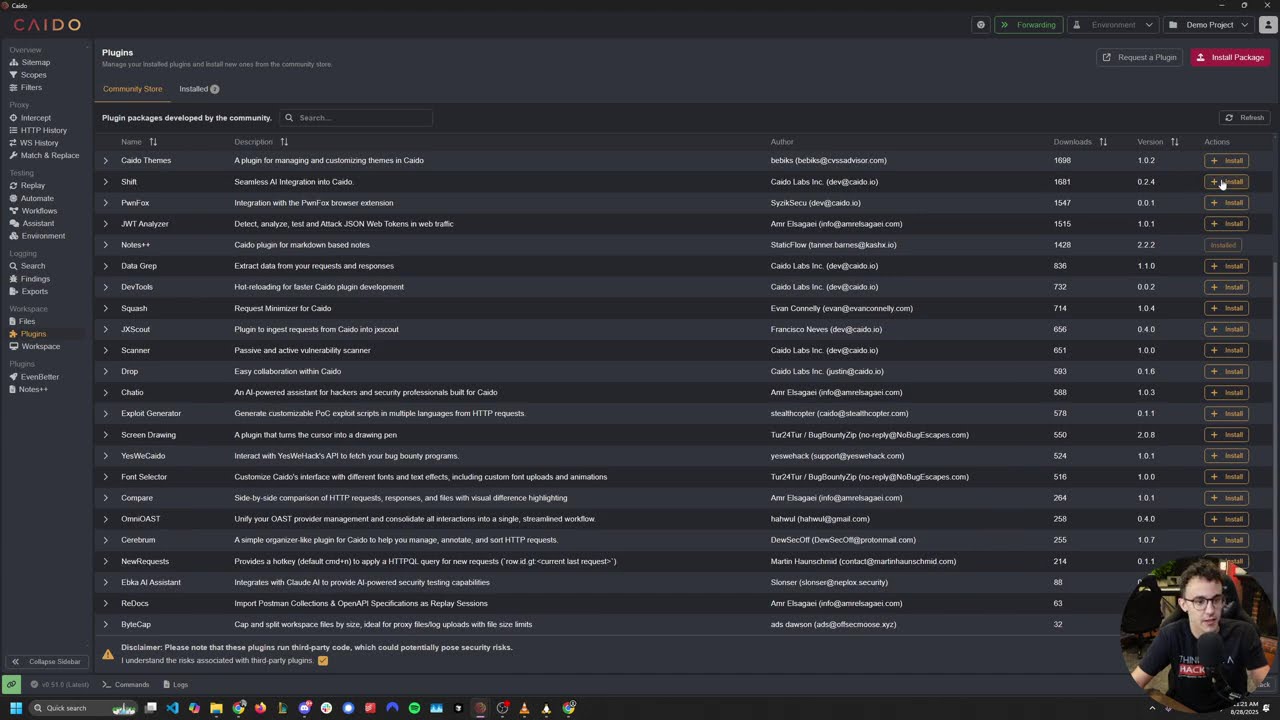
Task: Click the user account icon in the top right
Action: pyautogui.click(x=1268, y=25)
